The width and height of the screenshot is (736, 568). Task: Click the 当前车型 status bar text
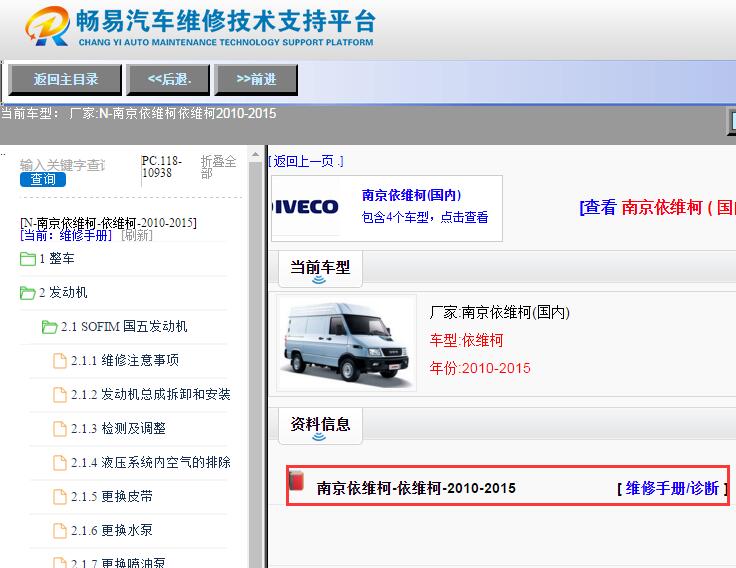pyautogui.click(x=138, y=114)
